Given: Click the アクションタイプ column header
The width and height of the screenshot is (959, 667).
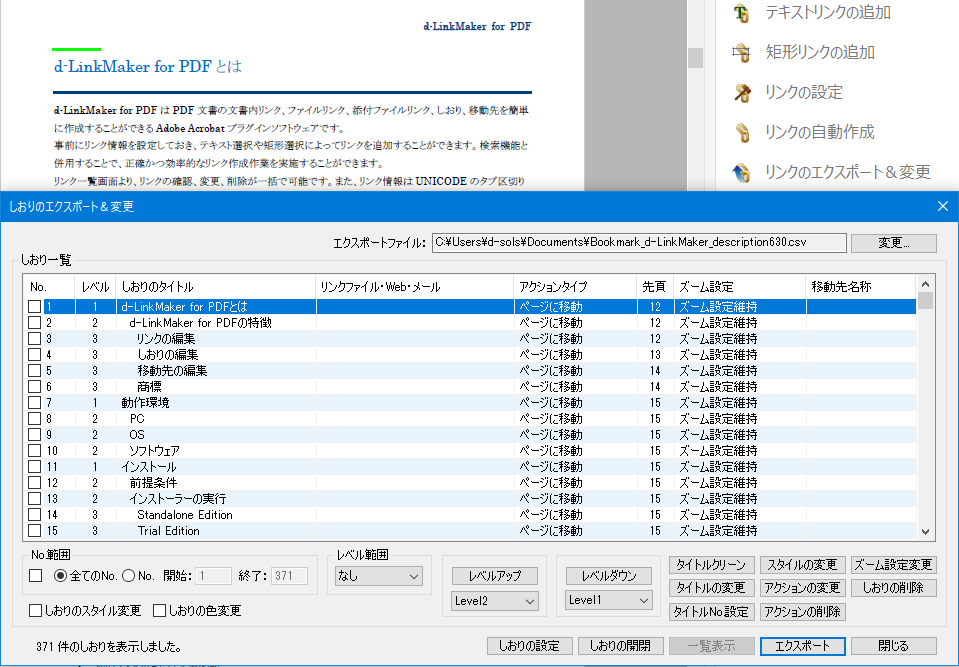Looking at the screenshot, I should point(575,287).
